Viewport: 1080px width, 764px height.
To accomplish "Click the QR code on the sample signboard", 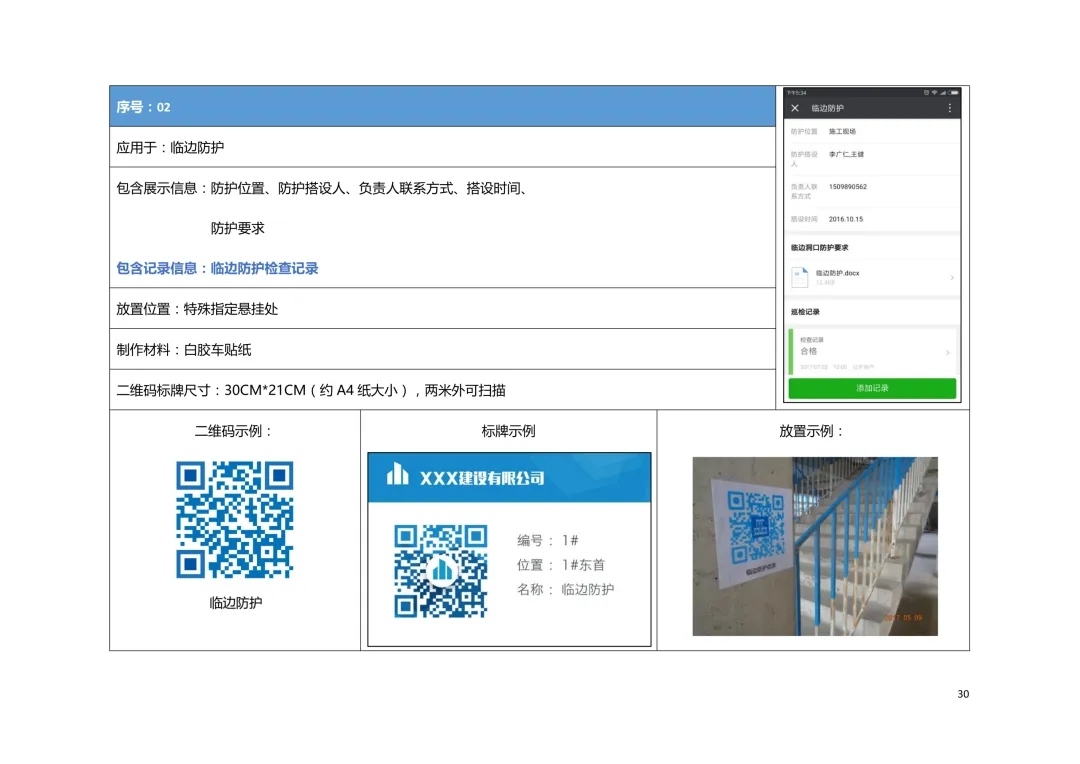I will [441, 571].
